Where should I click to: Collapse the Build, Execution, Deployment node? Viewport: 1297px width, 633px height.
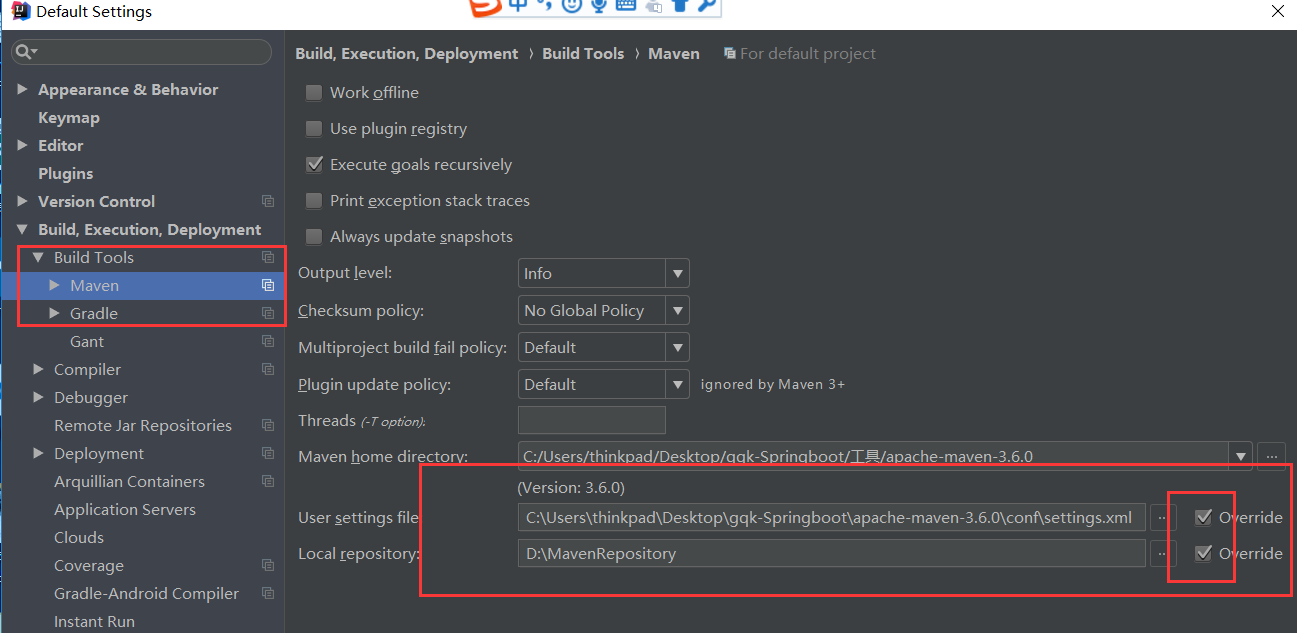pyautogui.click(x=22, y=230)
